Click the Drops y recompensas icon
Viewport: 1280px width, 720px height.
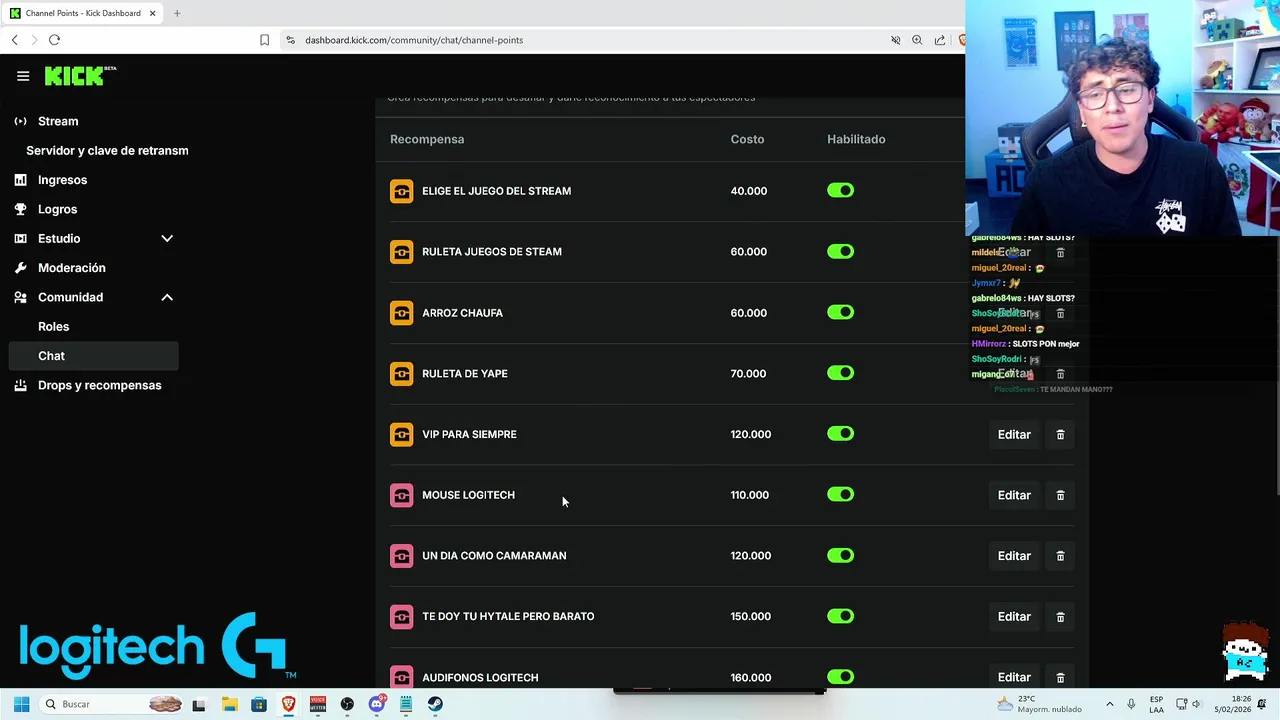20,385
